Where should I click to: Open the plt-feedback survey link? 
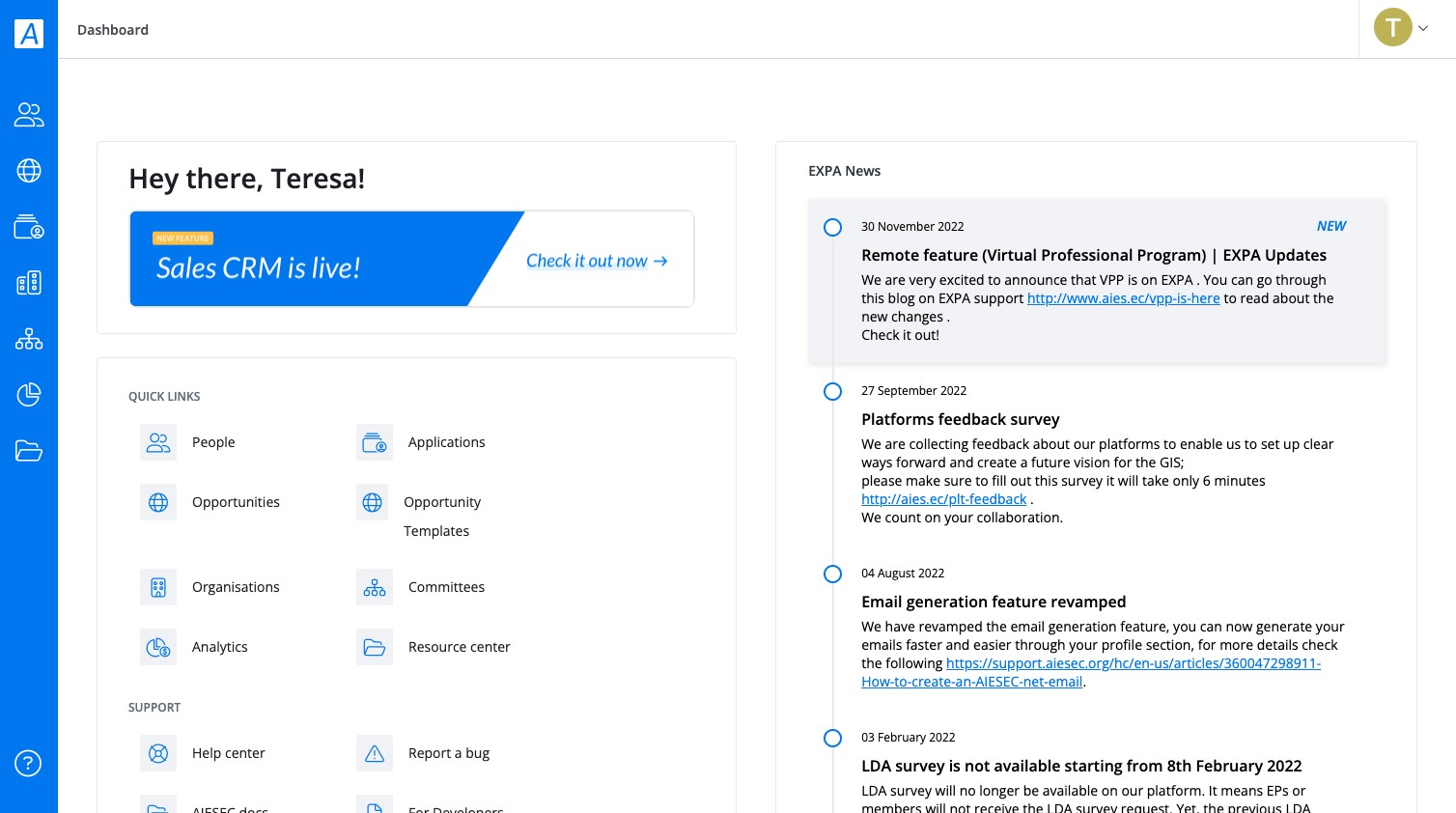944,499
